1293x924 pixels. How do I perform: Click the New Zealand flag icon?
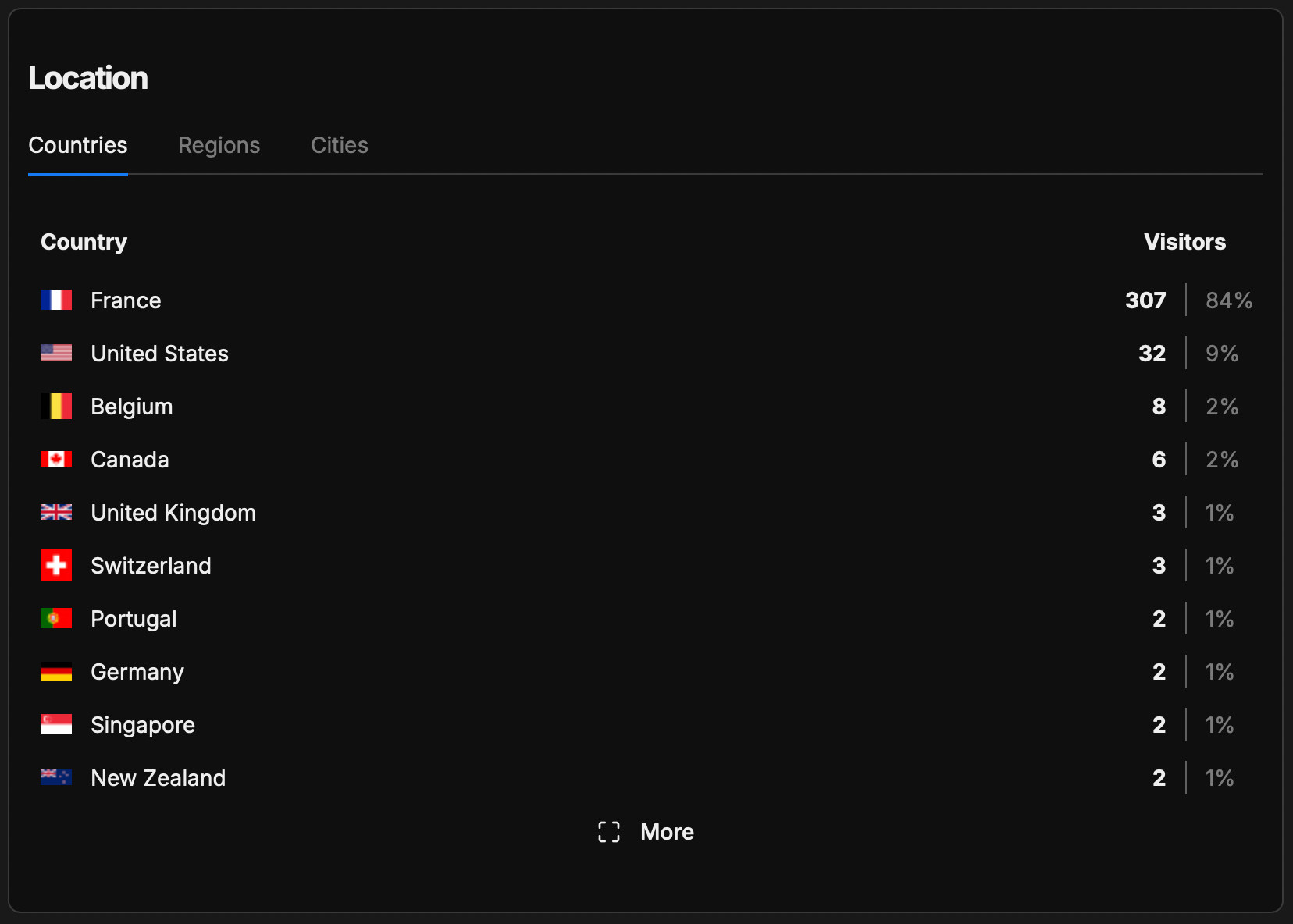pyautogui.click(x=56, y=778)
